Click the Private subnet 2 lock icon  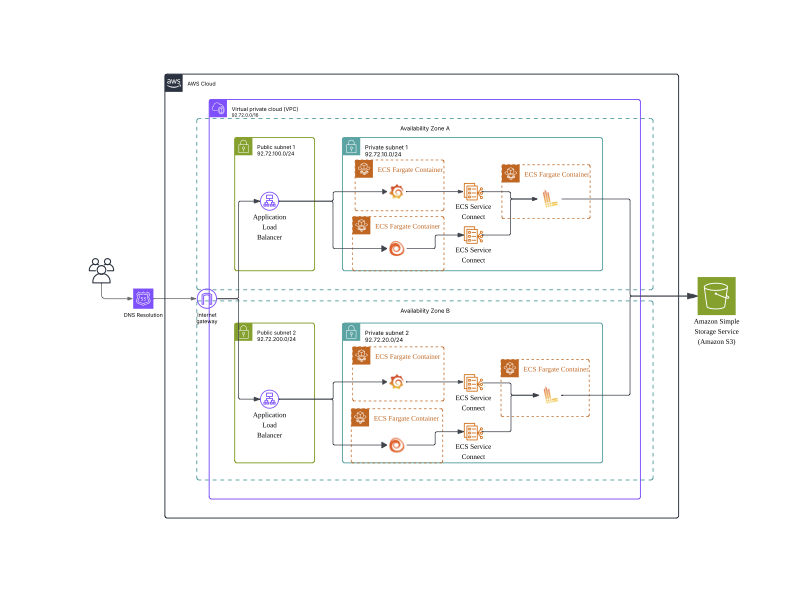(x=351, y=332)
